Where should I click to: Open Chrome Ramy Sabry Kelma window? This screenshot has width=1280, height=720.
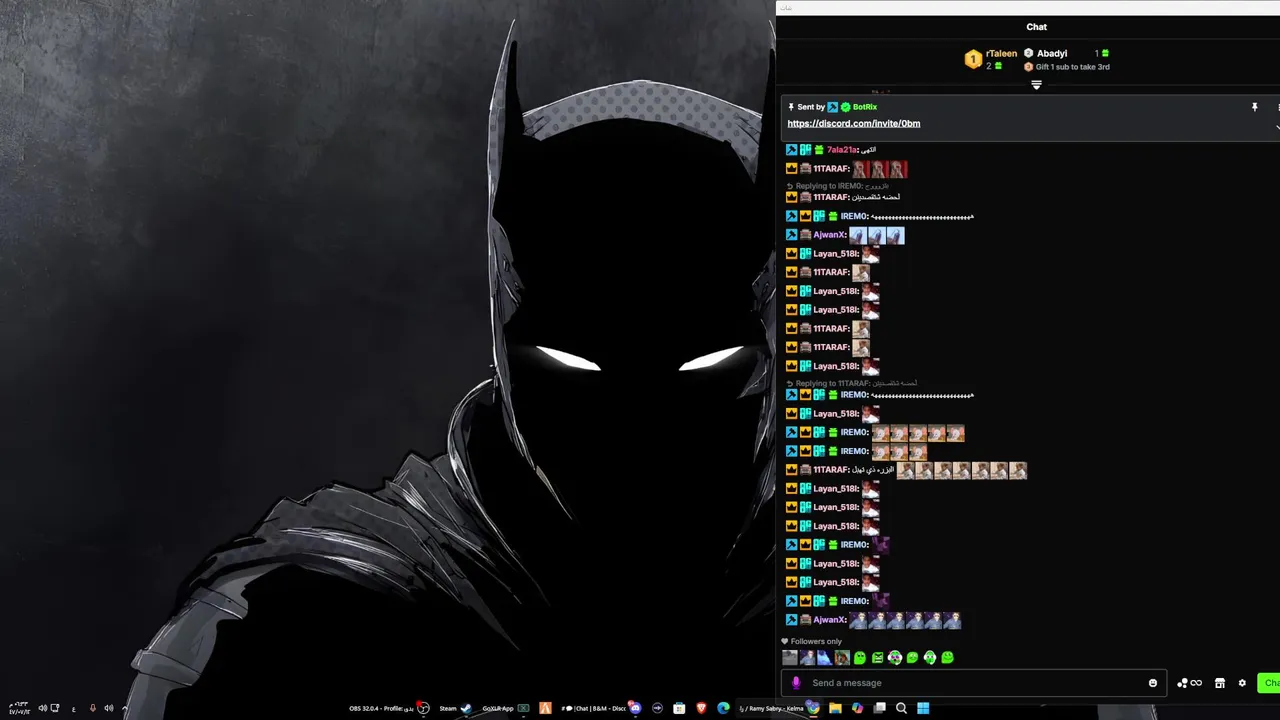779,708
